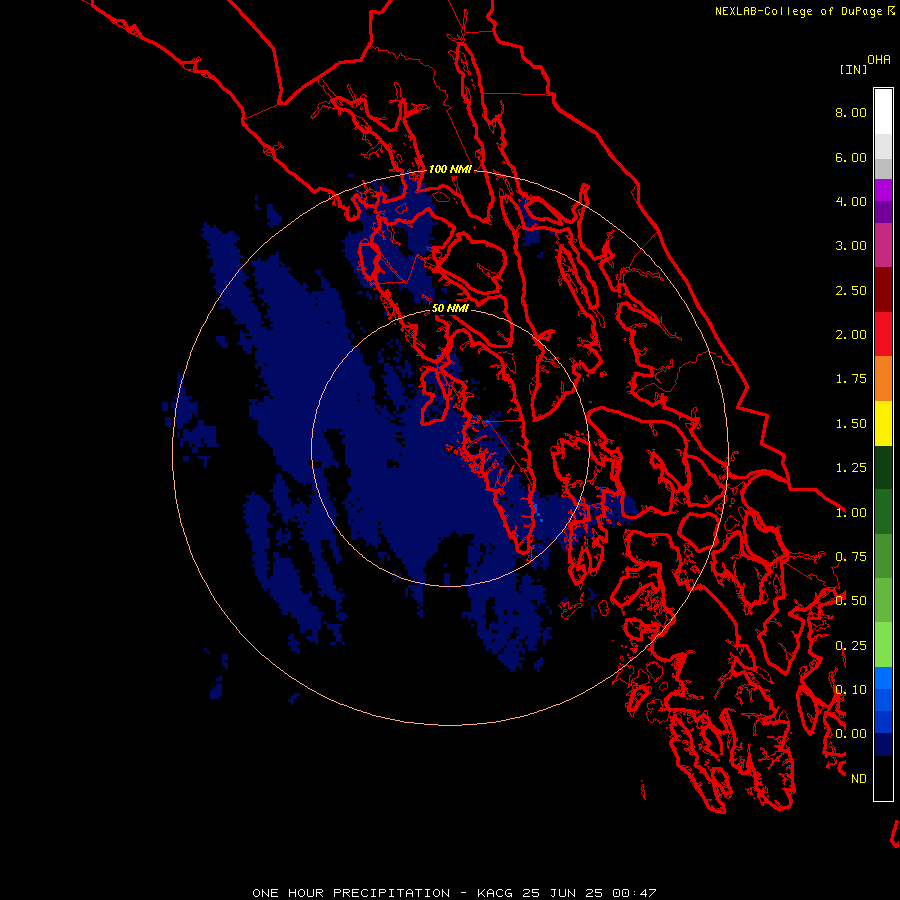This screenshot has height=900, width=900.
Task: Click the 1.50 legend value
Action: (x=851, y=424)
